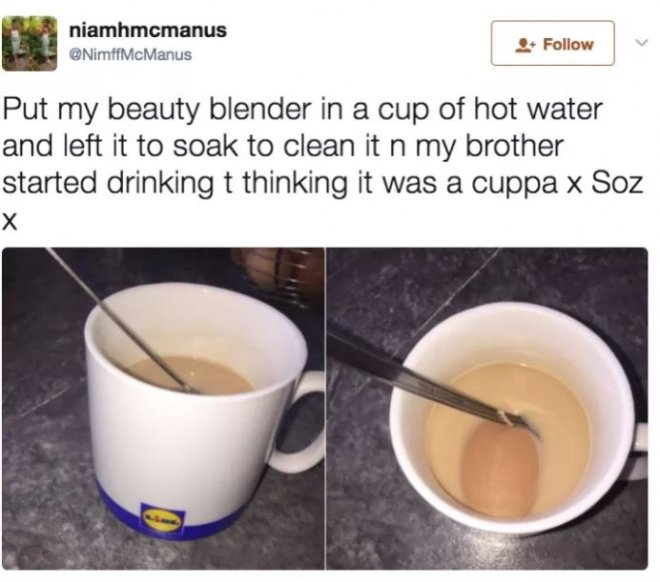Viewport: 660px width, 582px height.
Task: Click the yellow Lidl logo on mug
Action: point(163,517)
